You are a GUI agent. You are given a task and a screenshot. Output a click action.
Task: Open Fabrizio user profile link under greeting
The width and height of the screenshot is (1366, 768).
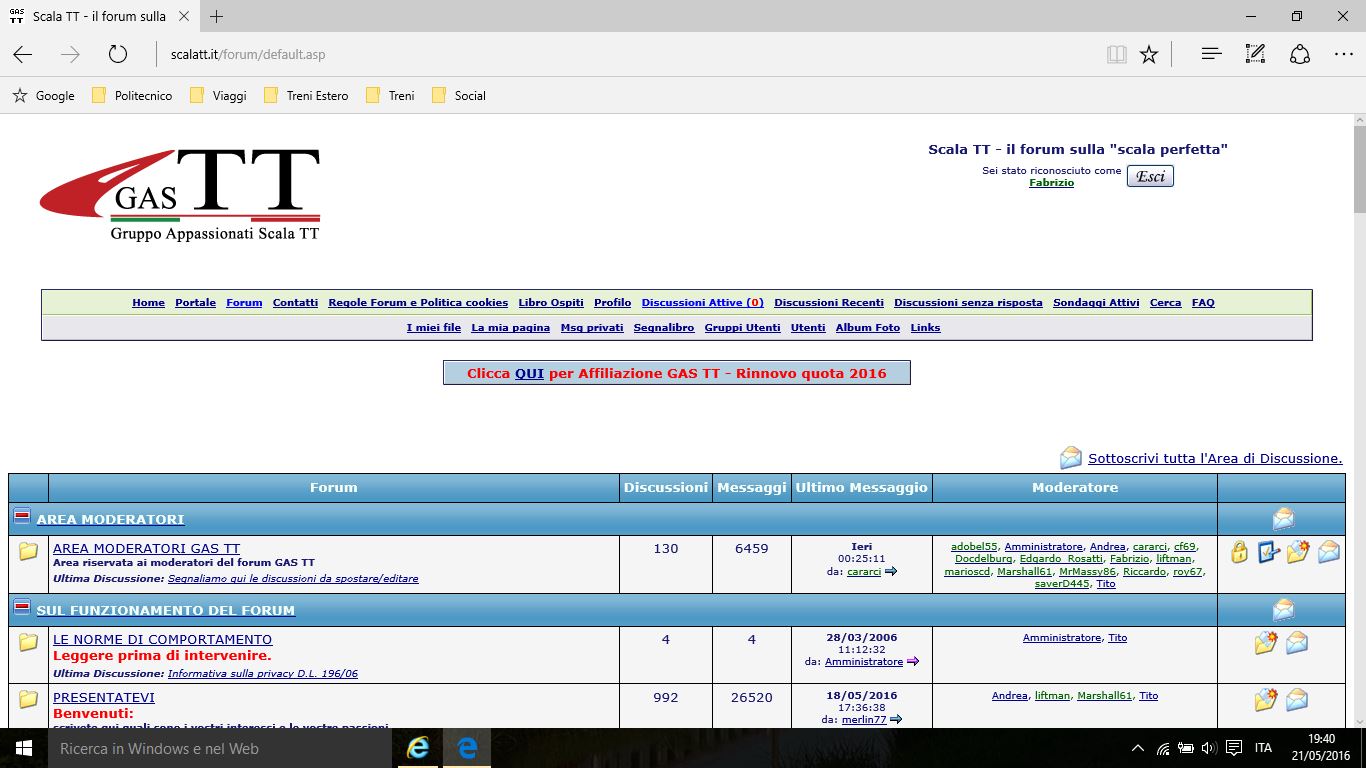coord(1051,183)
